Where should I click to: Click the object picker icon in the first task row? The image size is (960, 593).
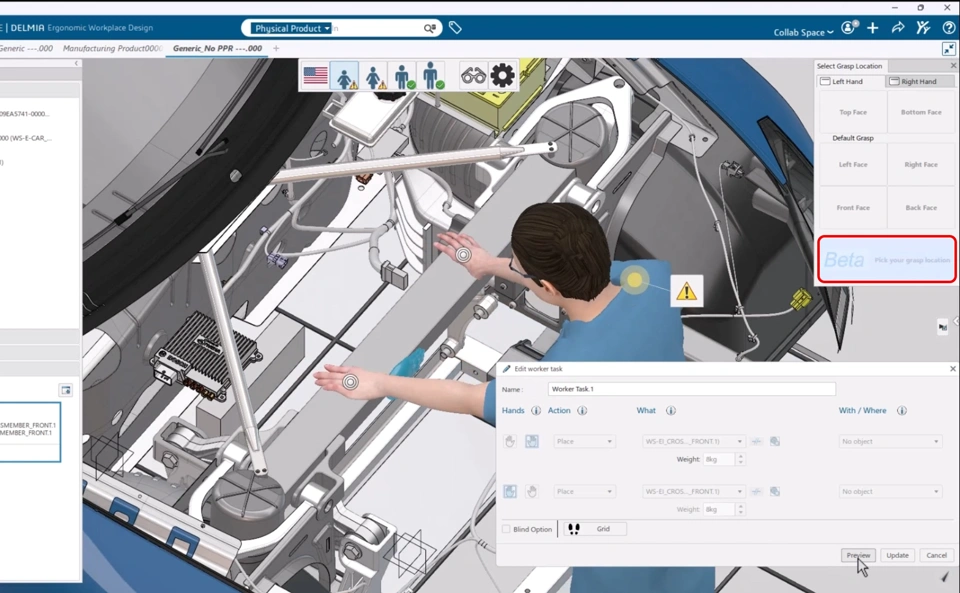coord(775,441)
